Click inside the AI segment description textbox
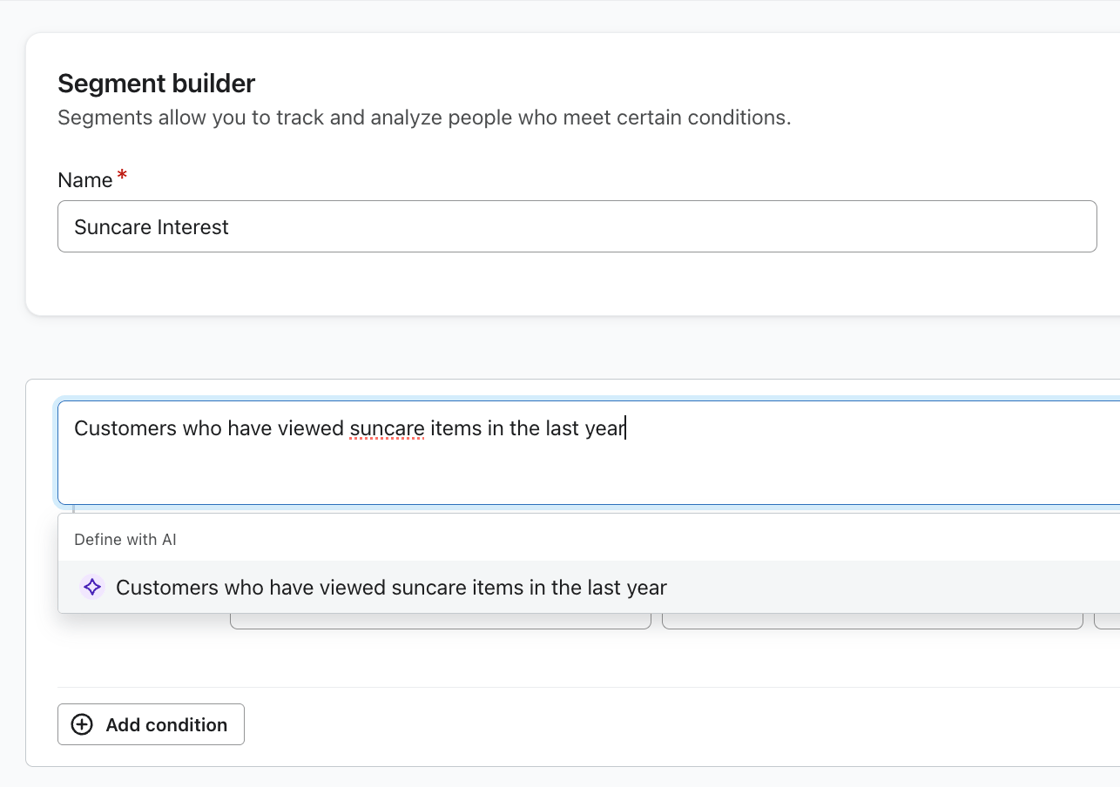 coord(589,453)
